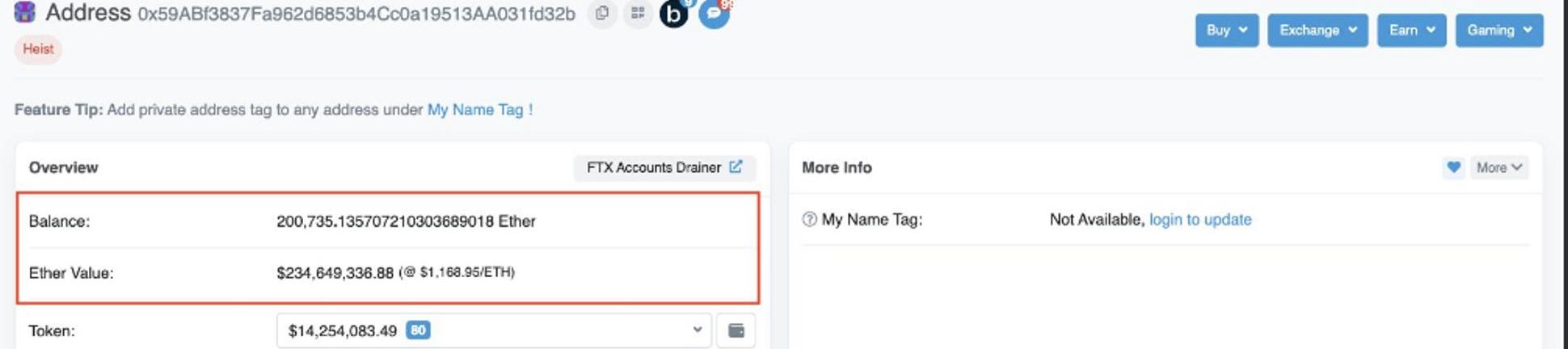
Task: Click the Heist tag label
Action: click(x=38, y=49)
